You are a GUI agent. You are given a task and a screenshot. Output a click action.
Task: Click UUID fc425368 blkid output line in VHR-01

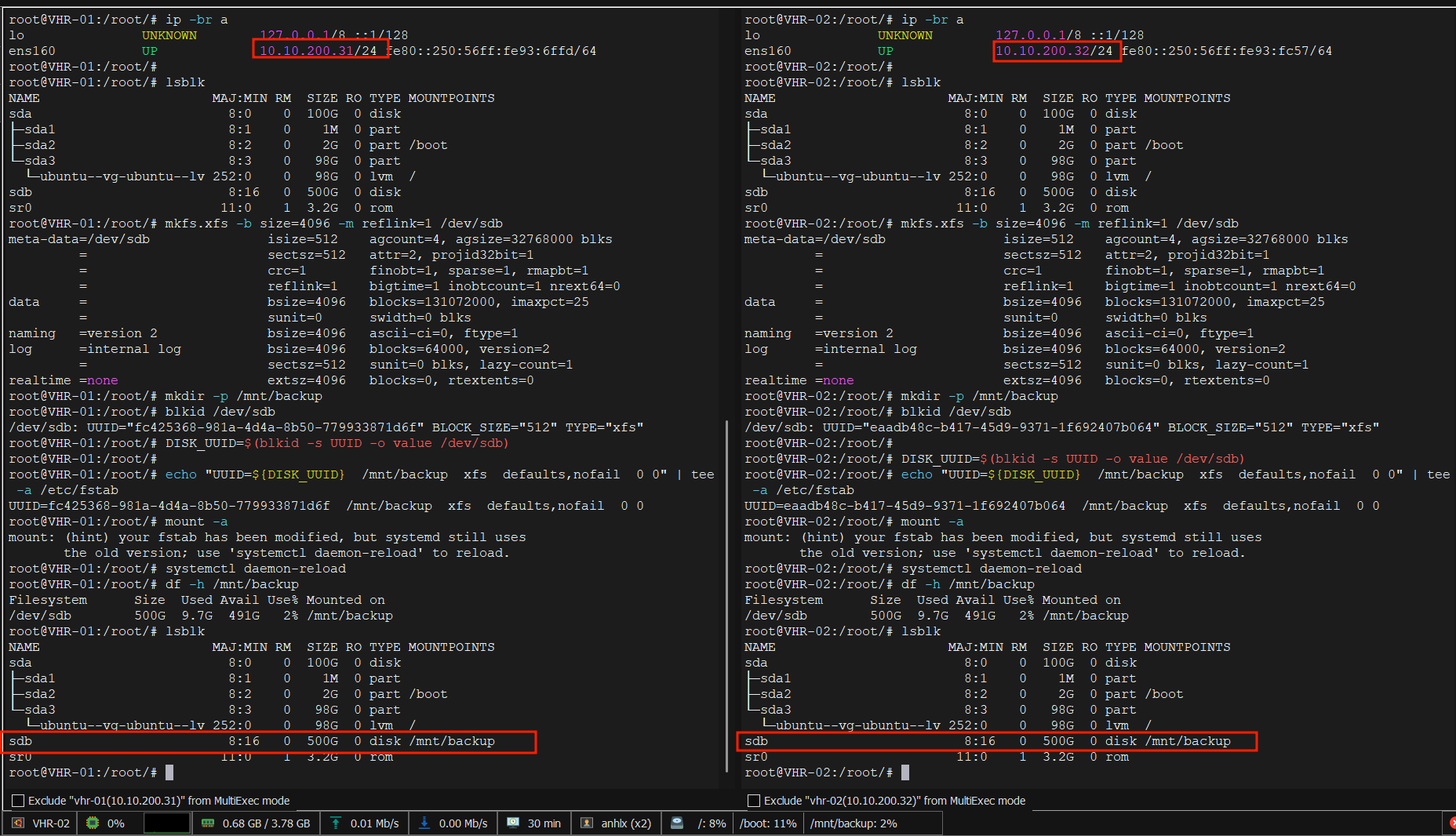point(326,427)
